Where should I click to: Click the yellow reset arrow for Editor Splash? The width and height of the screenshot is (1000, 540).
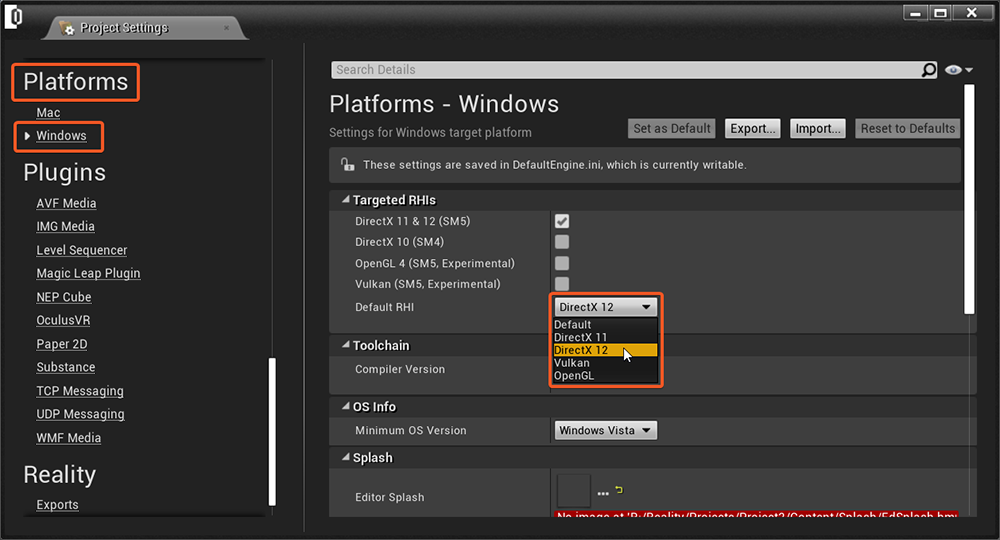[619, 490]
